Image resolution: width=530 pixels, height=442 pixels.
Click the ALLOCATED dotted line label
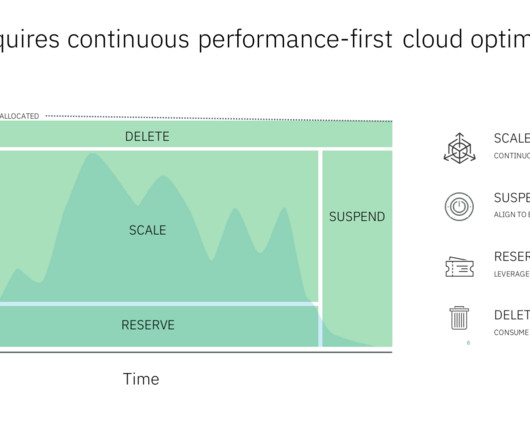click(x=19, y=116)
